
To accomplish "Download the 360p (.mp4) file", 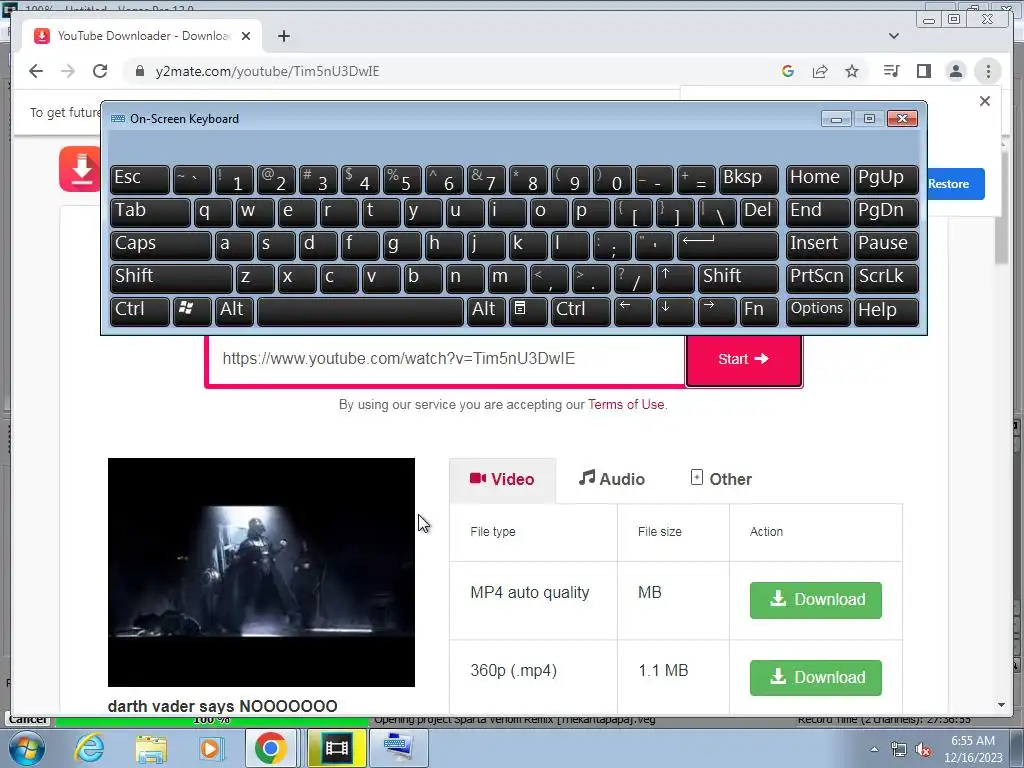I will coord(816,677).
